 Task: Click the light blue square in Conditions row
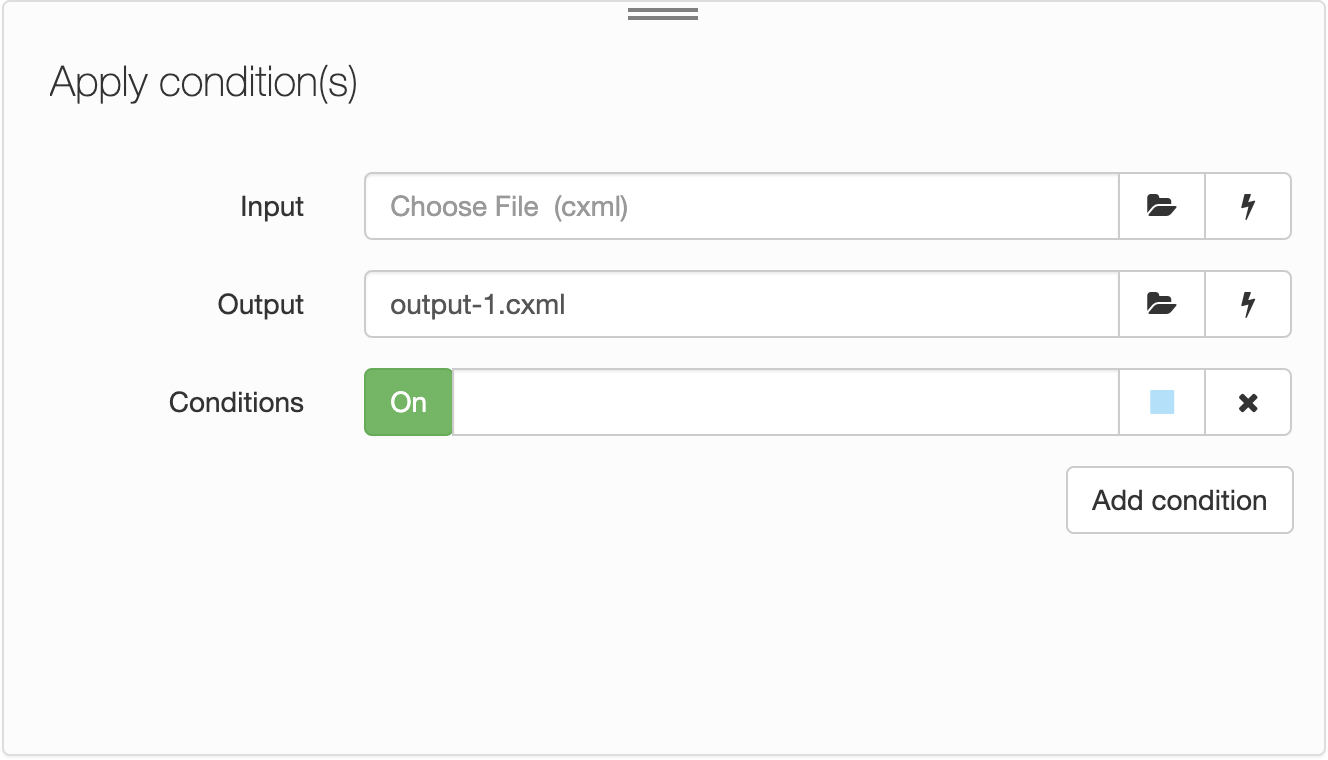click(1161, 402)
